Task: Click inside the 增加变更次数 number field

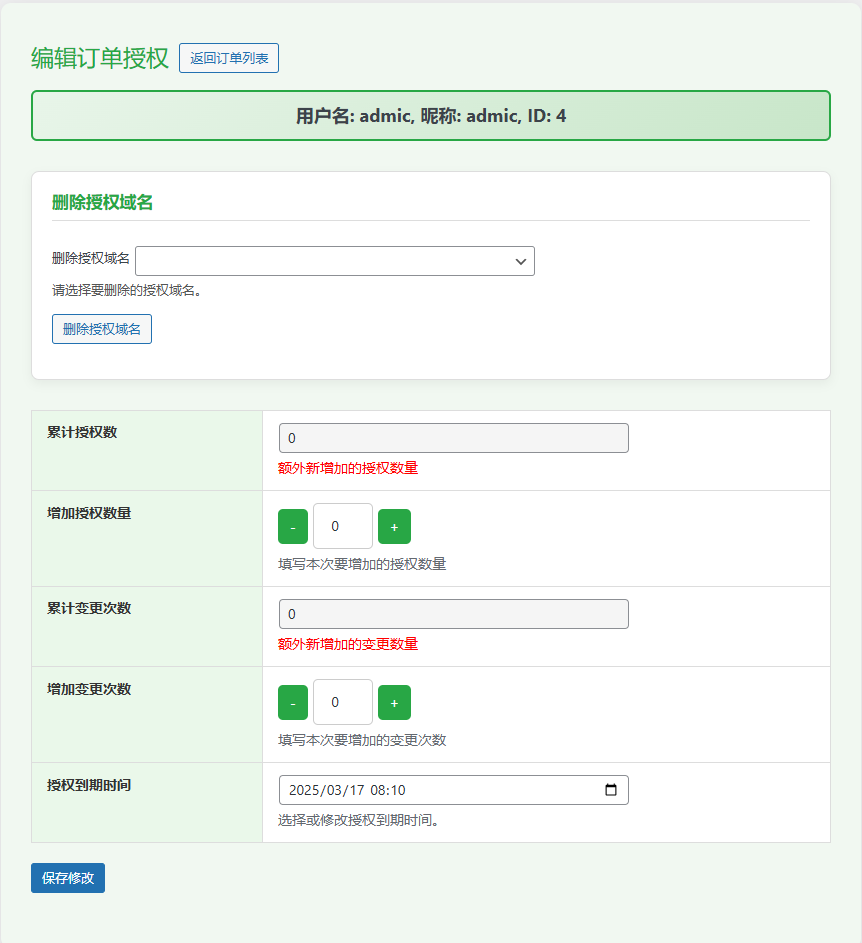Action: click(x=343, y=701)
